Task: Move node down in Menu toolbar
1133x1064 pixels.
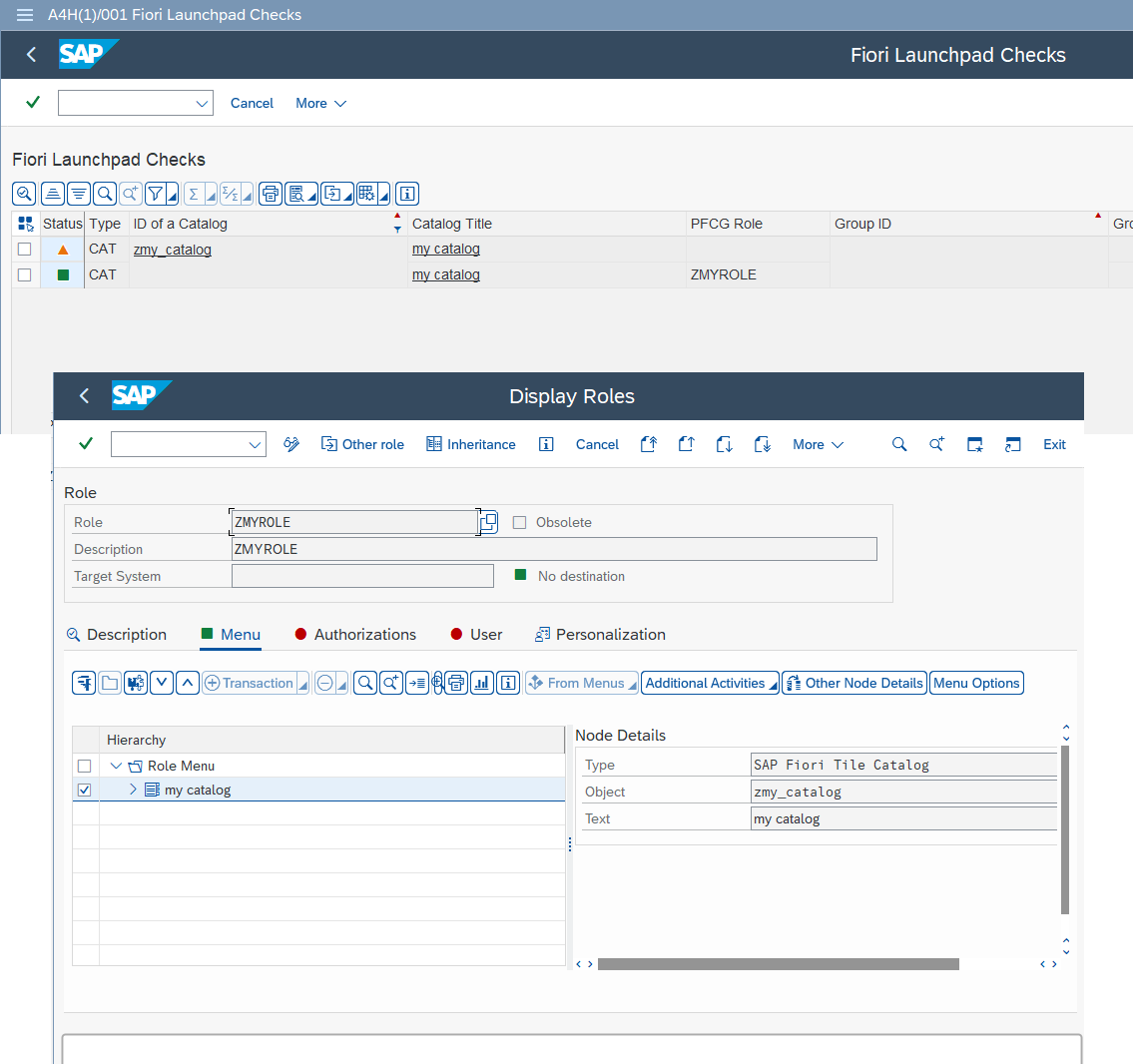Action: click(x=162, y=683)
